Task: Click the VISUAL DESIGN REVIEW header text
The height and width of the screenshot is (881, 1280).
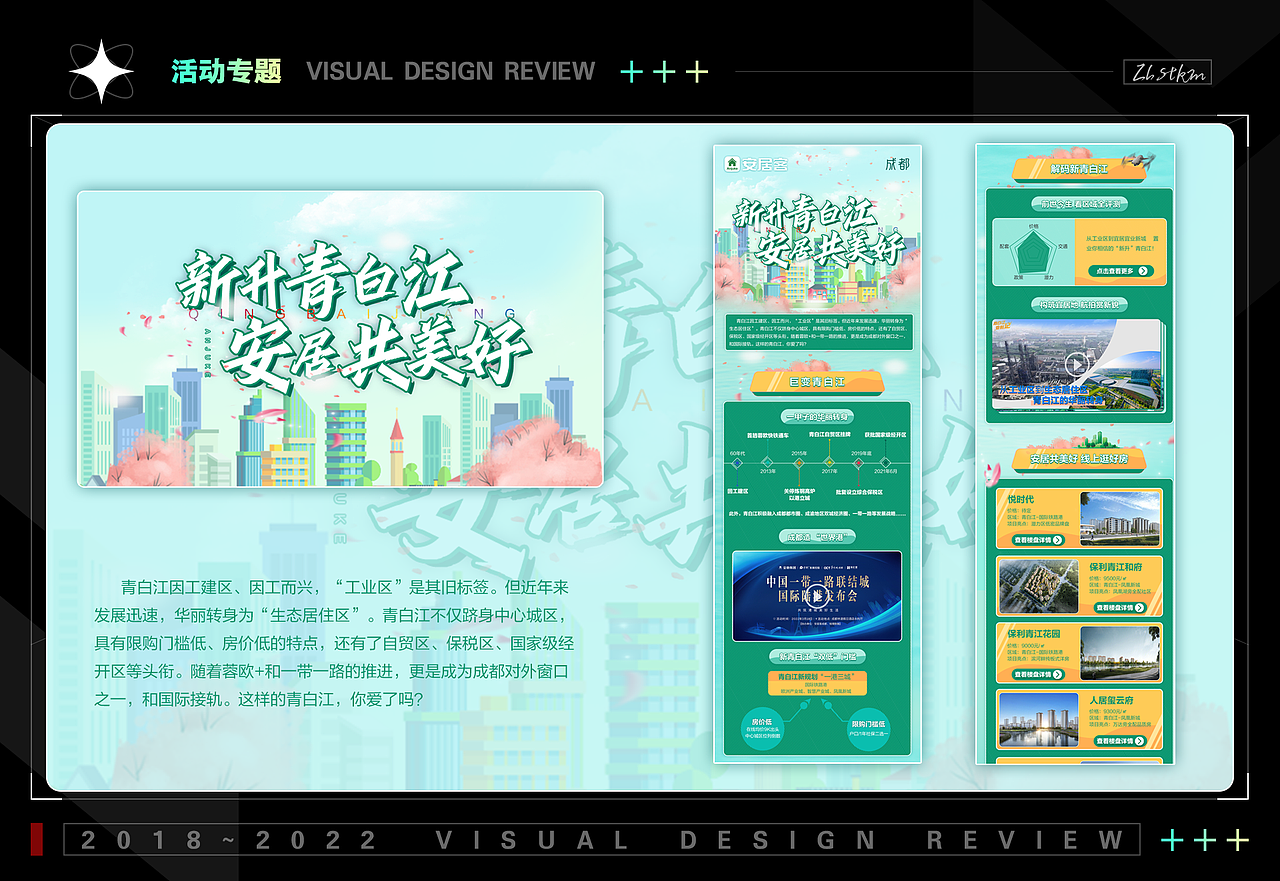Action: point(451,71)
